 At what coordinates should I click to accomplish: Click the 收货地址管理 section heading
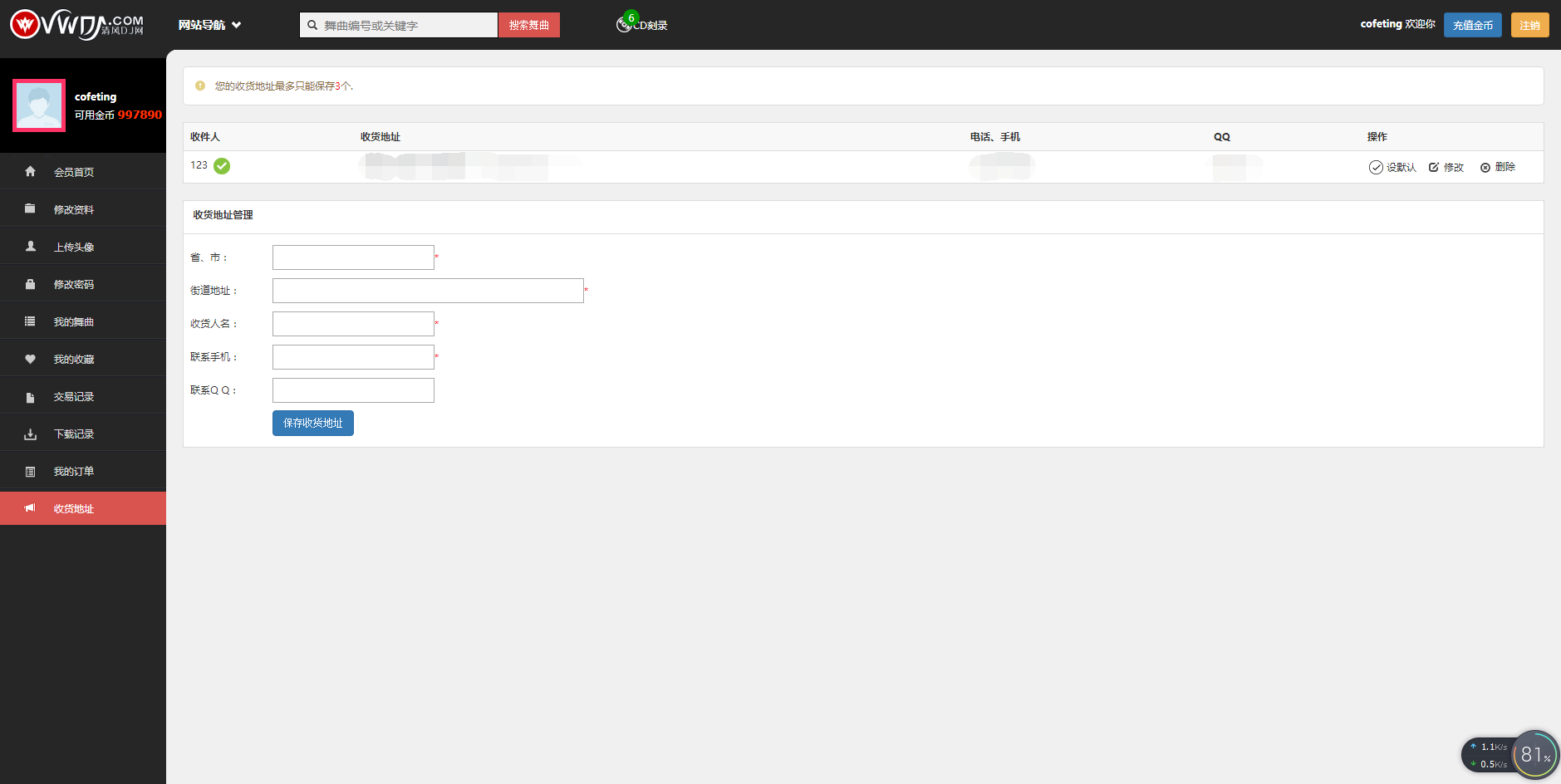pos(223,215)
